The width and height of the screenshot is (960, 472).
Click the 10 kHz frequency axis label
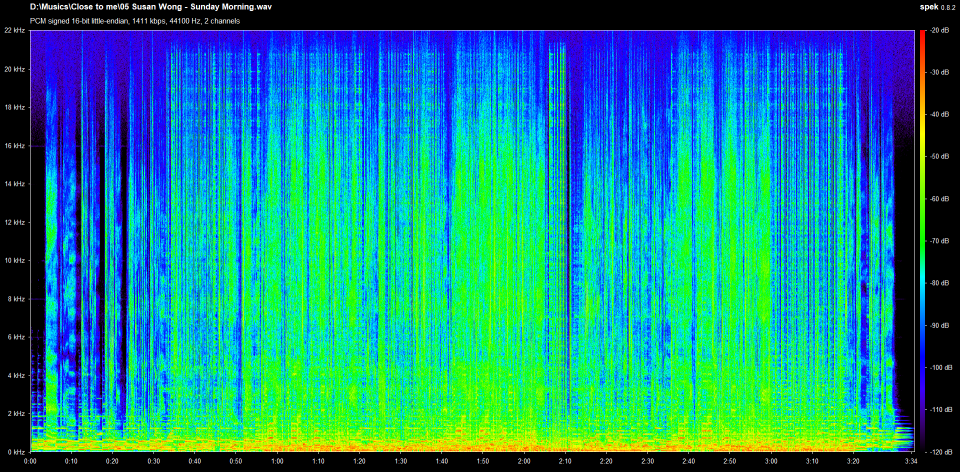pos(16,261)
